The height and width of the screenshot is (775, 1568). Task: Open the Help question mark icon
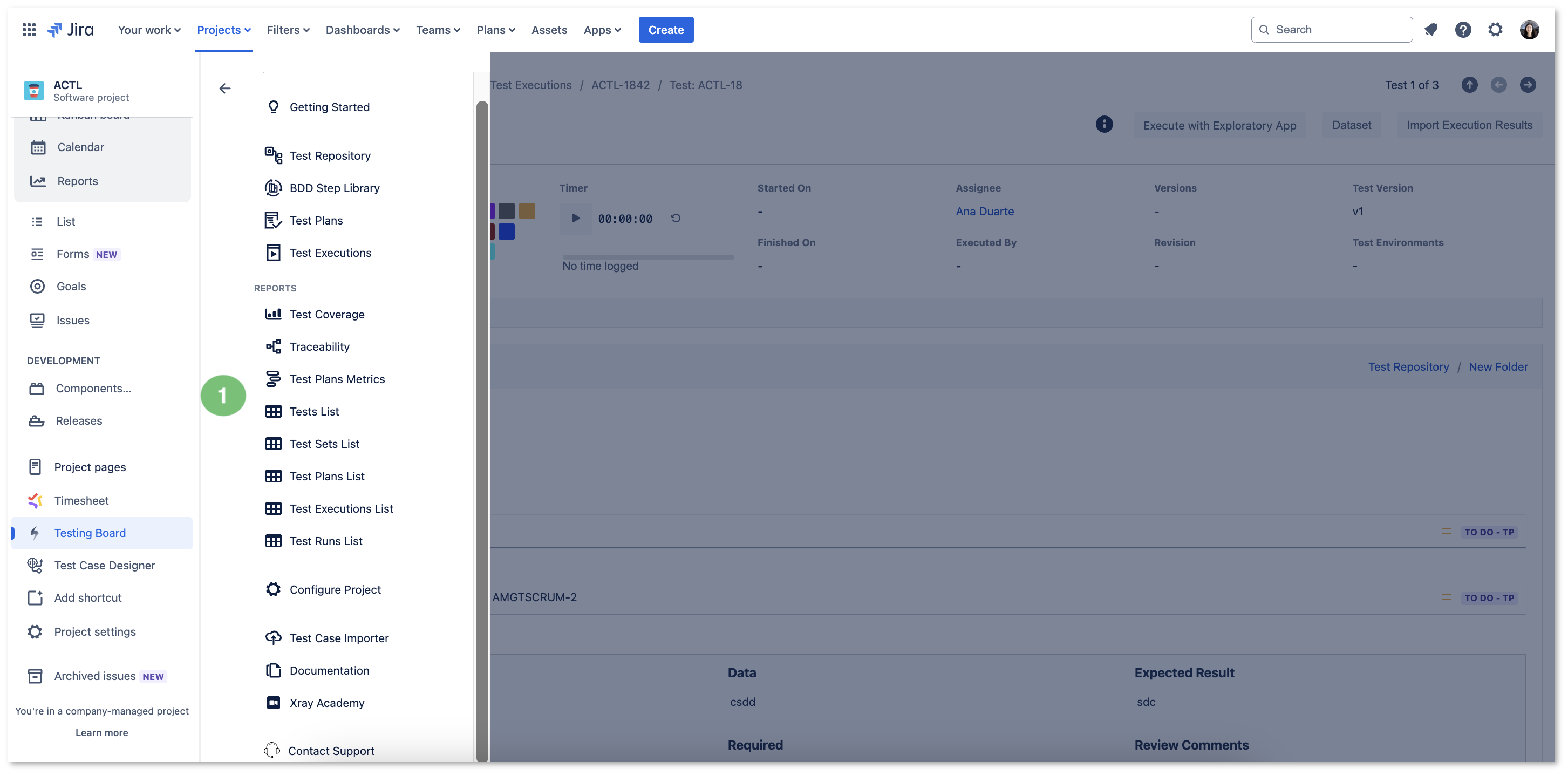point(1463,30)
